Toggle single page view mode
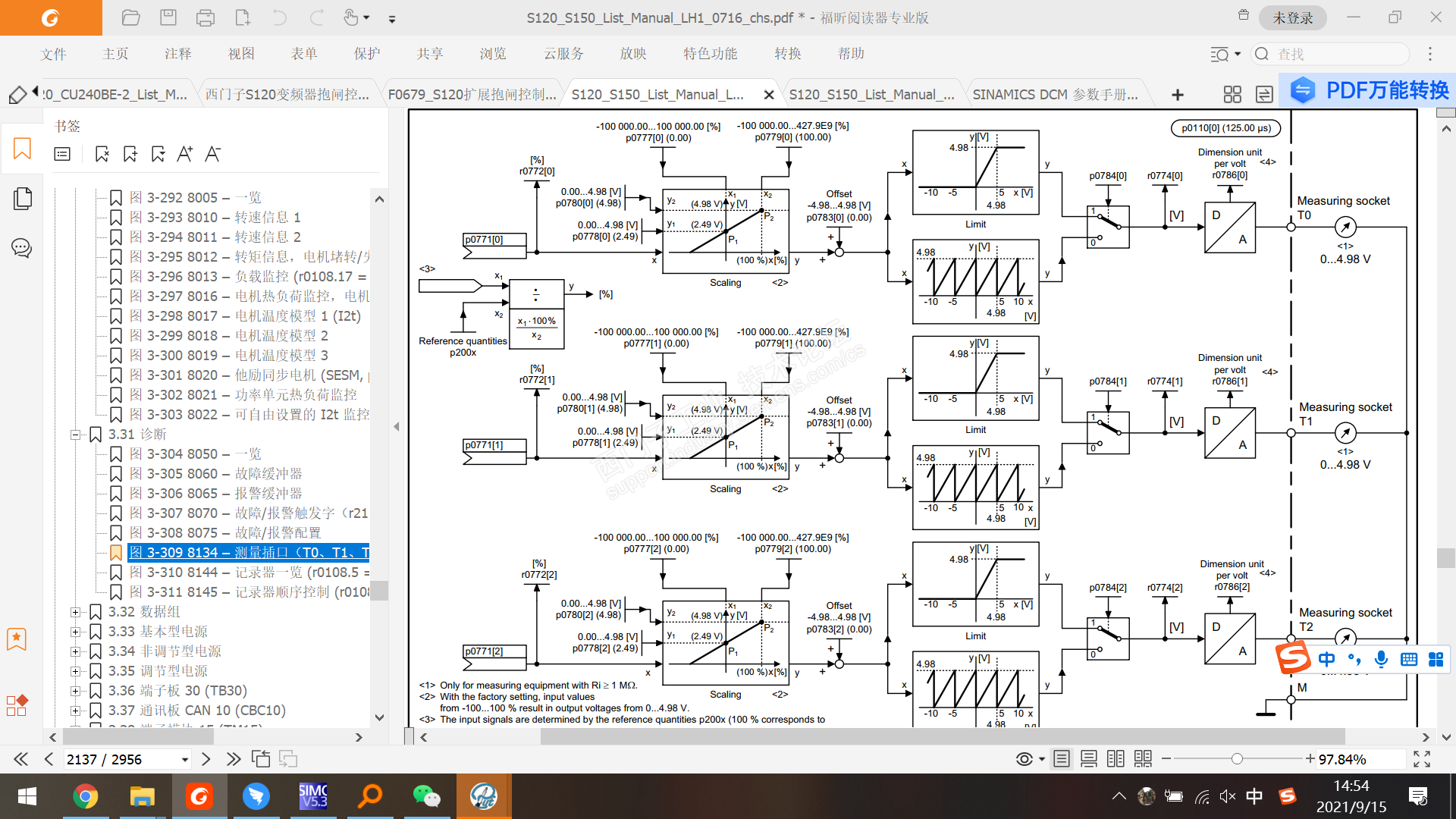Screen dimensions: 1456x819 click(1062, 759)
